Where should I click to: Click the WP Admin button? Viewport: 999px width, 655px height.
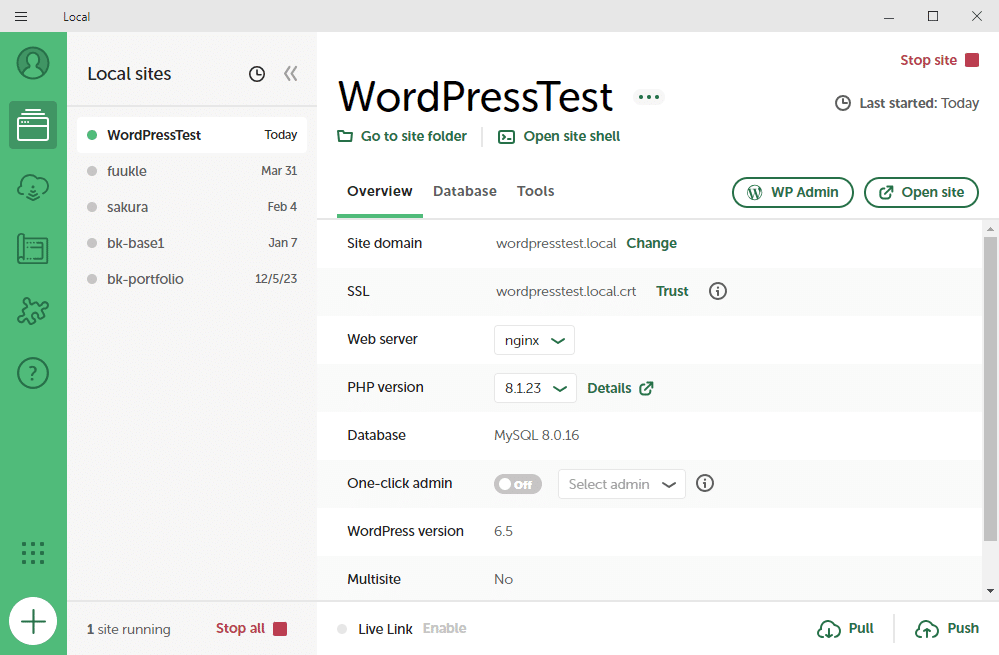(x=793, y=192)
